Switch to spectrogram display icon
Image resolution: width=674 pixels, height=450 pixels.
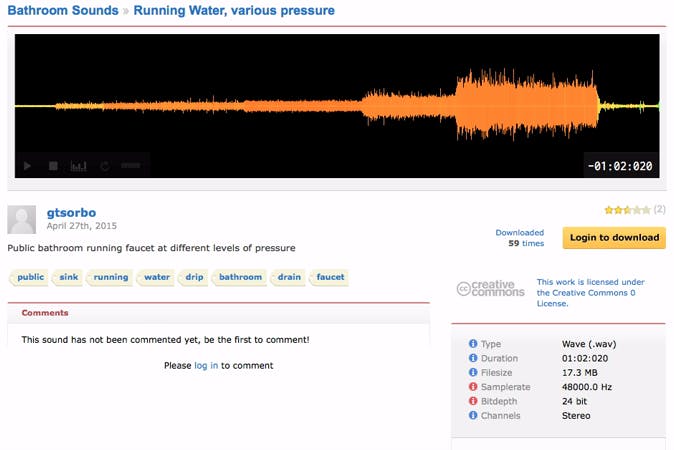point(79,166)
